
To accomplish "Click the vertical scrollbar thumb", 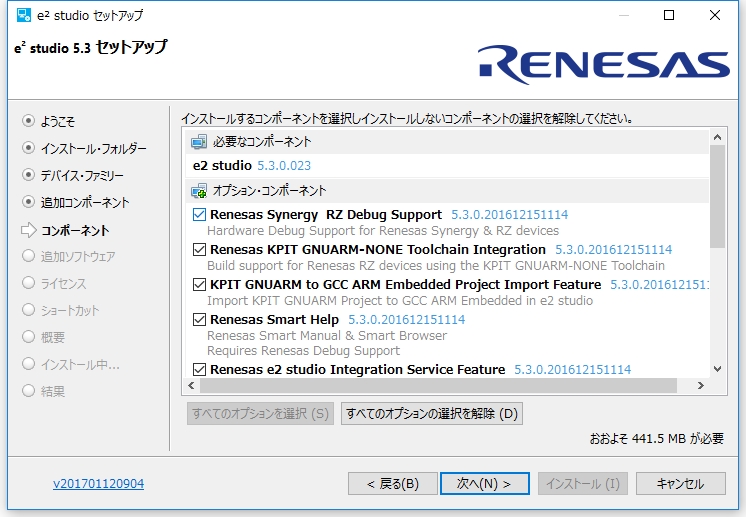I will (x=717, y=197).
